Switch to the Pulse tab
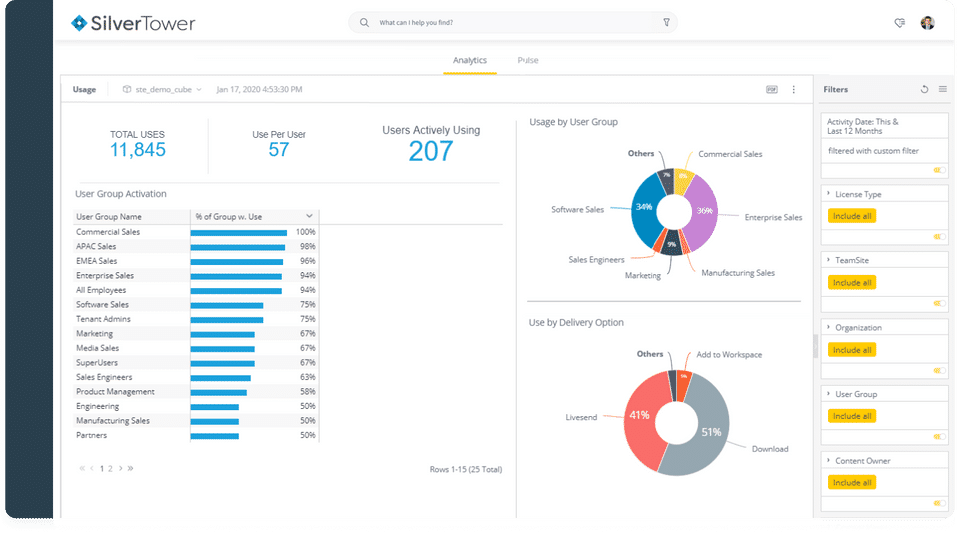This screenshot has height=534, width=960. [528, 60]
